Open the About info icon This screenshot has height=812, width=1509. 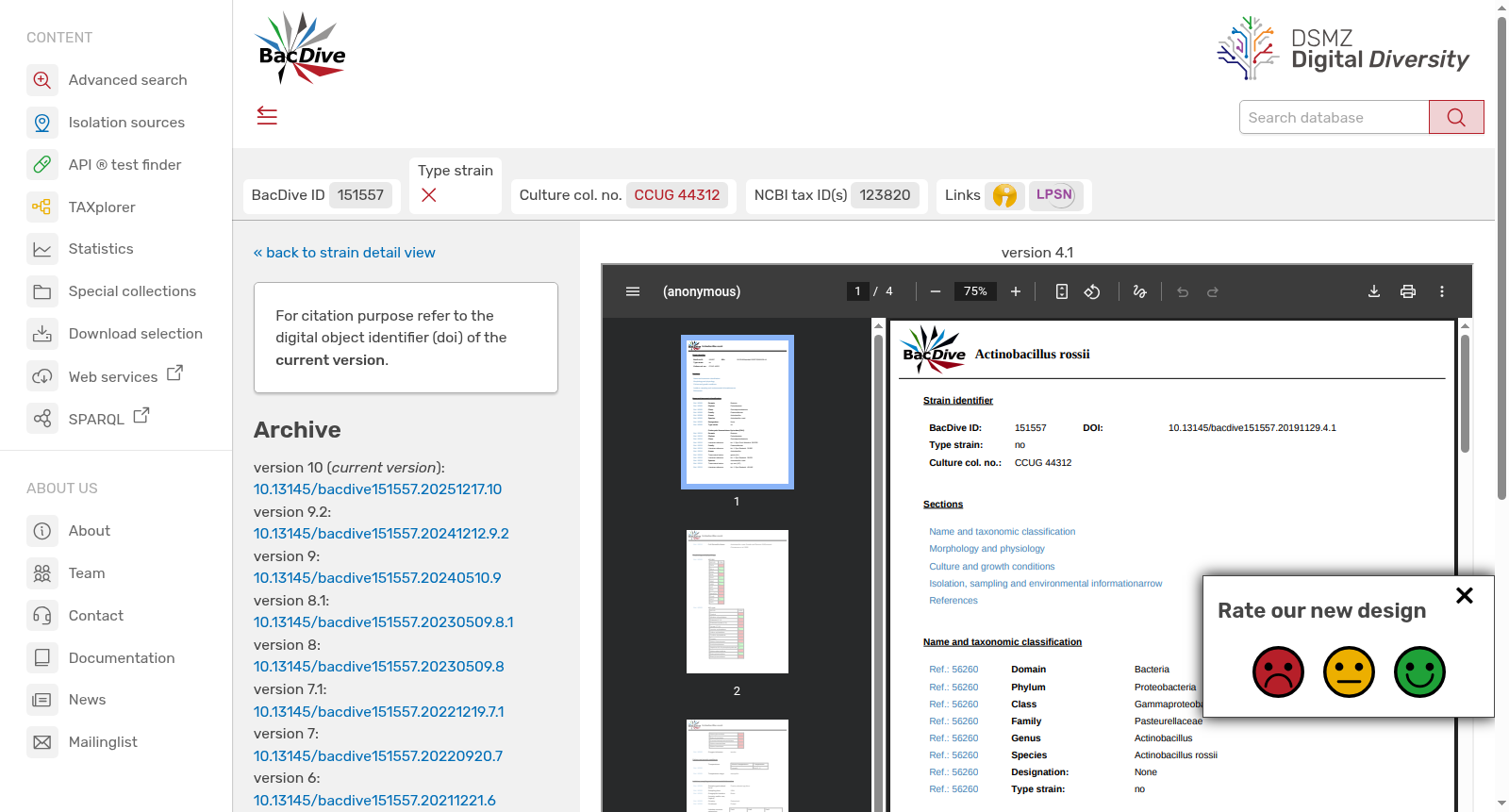point(42,531)
